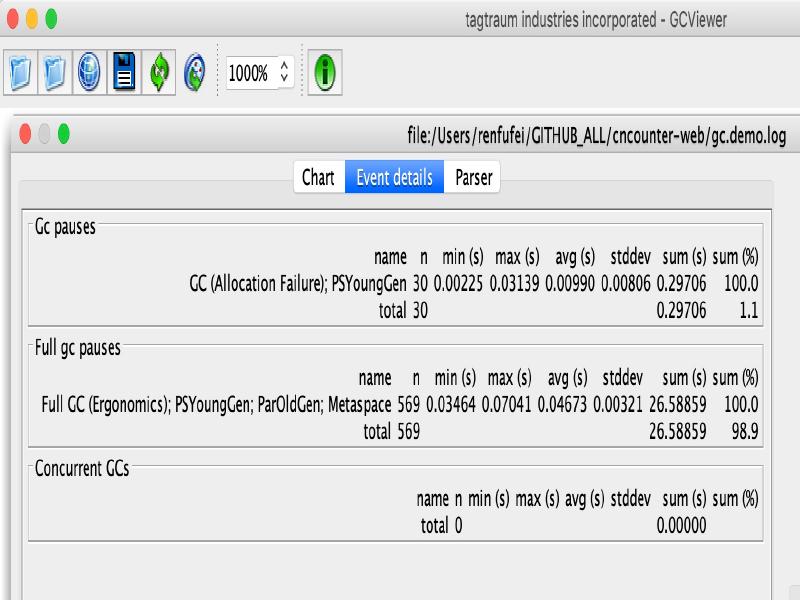The width and height of the screenshot is (800, 600).
Task: Open the Parser tab
Action: (x=473, y=177)
